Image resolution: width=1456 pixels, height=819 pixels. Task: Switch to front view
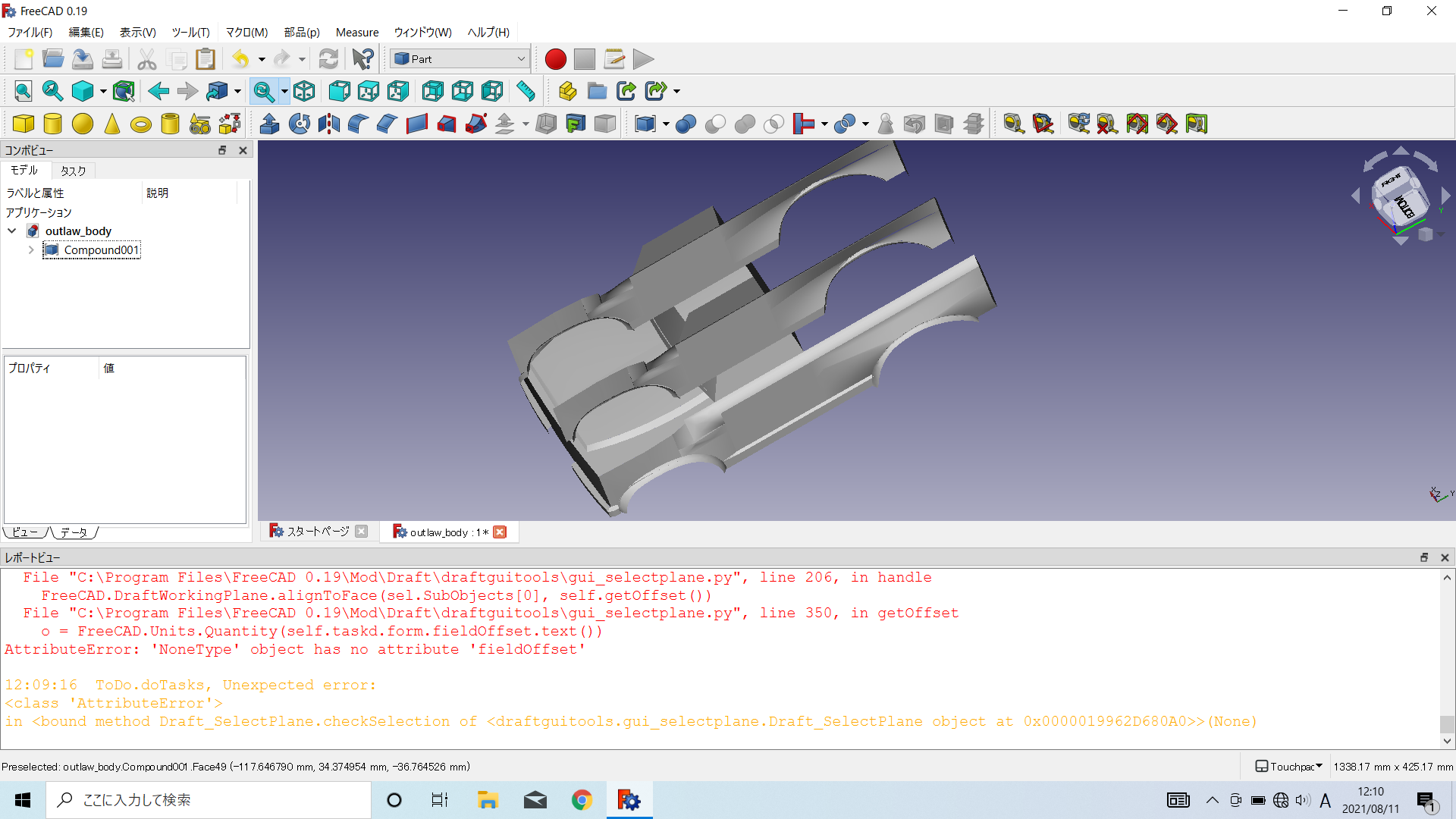[340, 91]
